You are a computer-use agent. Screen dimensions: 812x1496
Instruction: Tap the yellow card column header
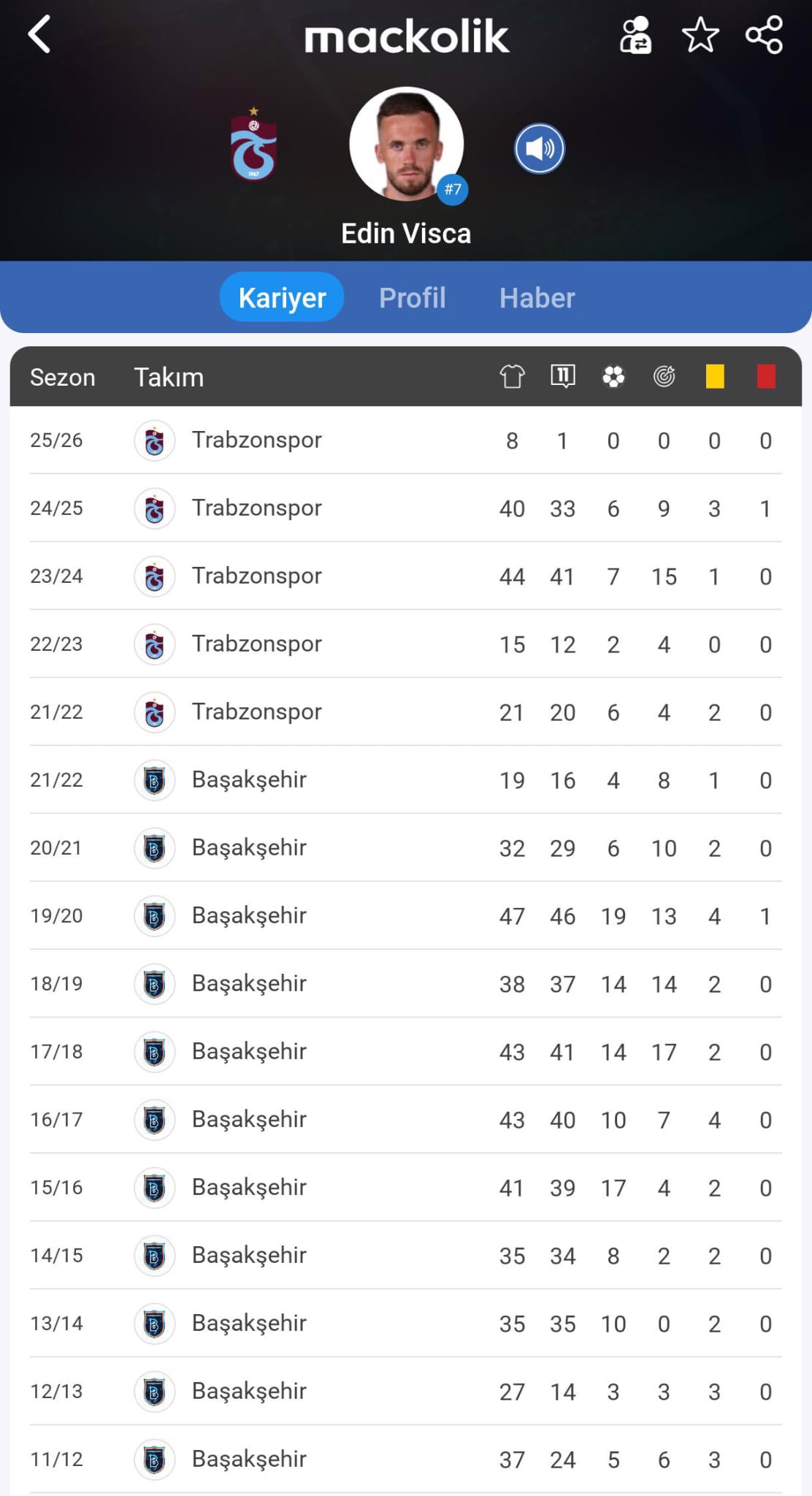715,377
